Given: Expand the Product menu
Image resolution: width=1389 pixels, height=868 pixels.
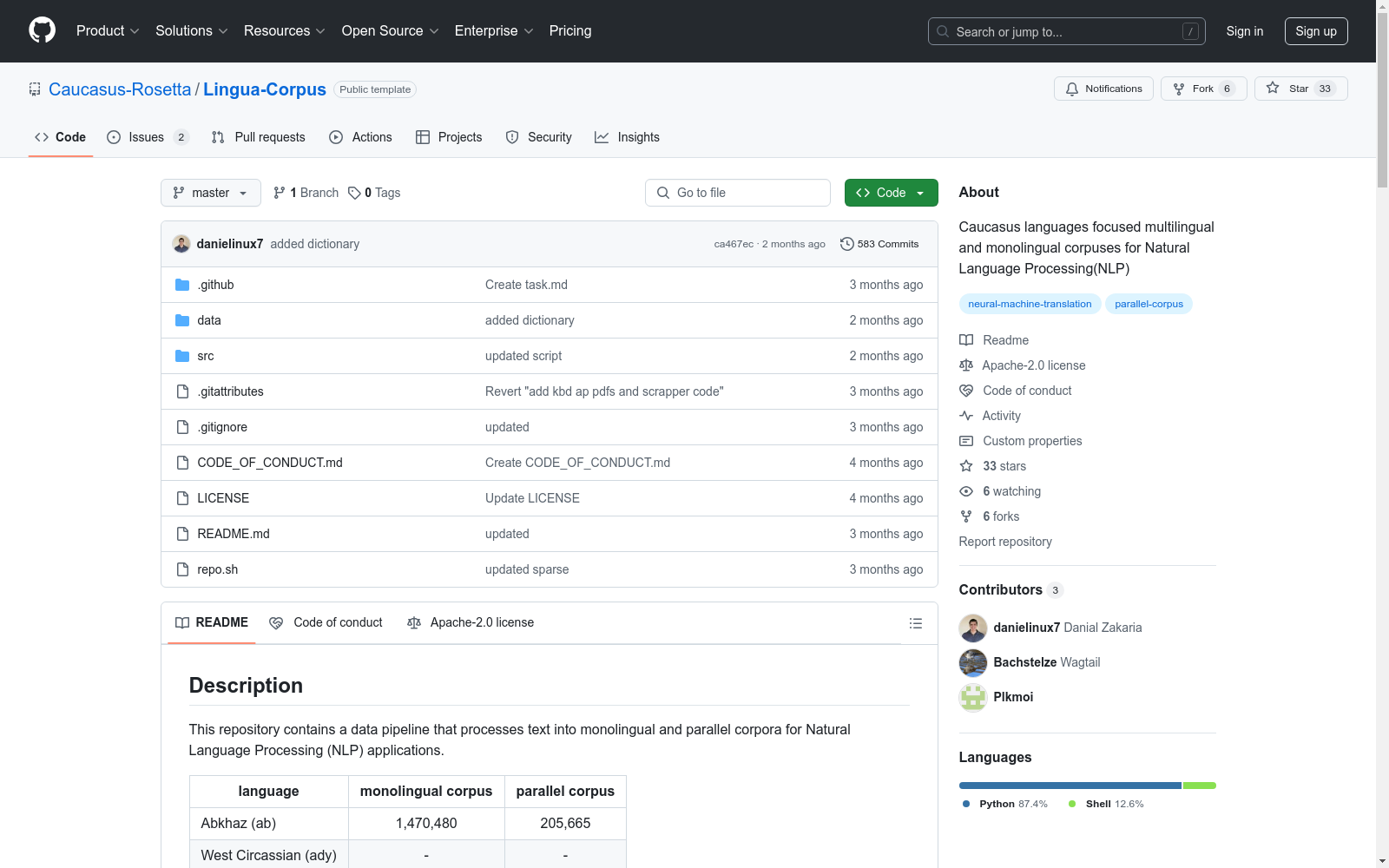Looking at the screenshot, I should (x=108, y=31).
